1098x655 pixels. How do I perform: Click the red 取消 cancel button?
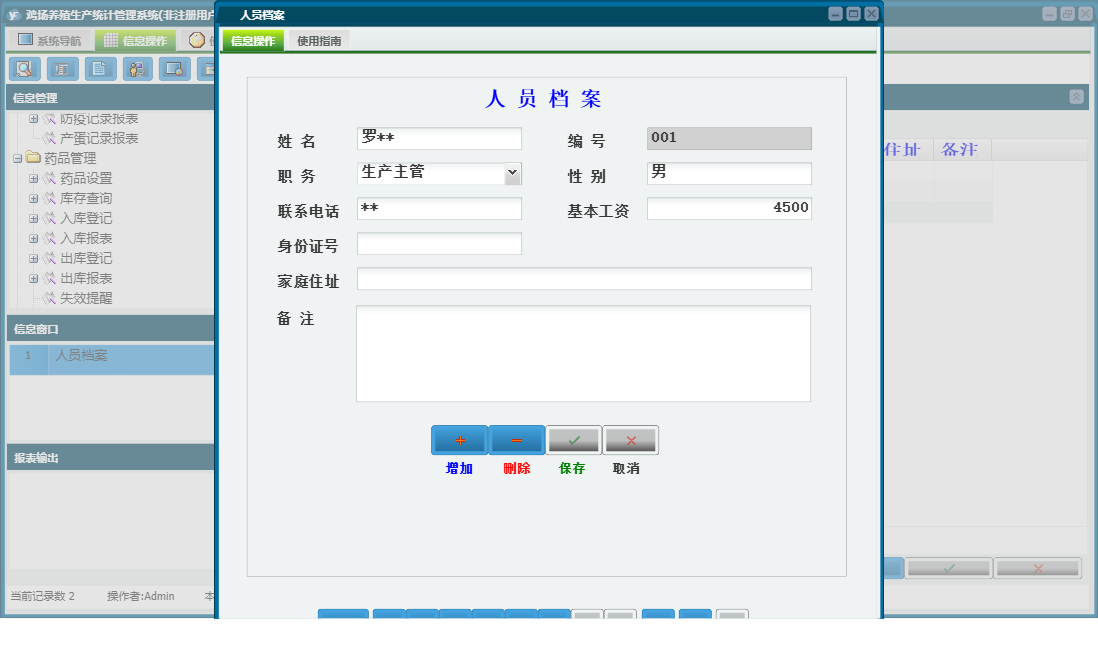click(x=630, y=439)
